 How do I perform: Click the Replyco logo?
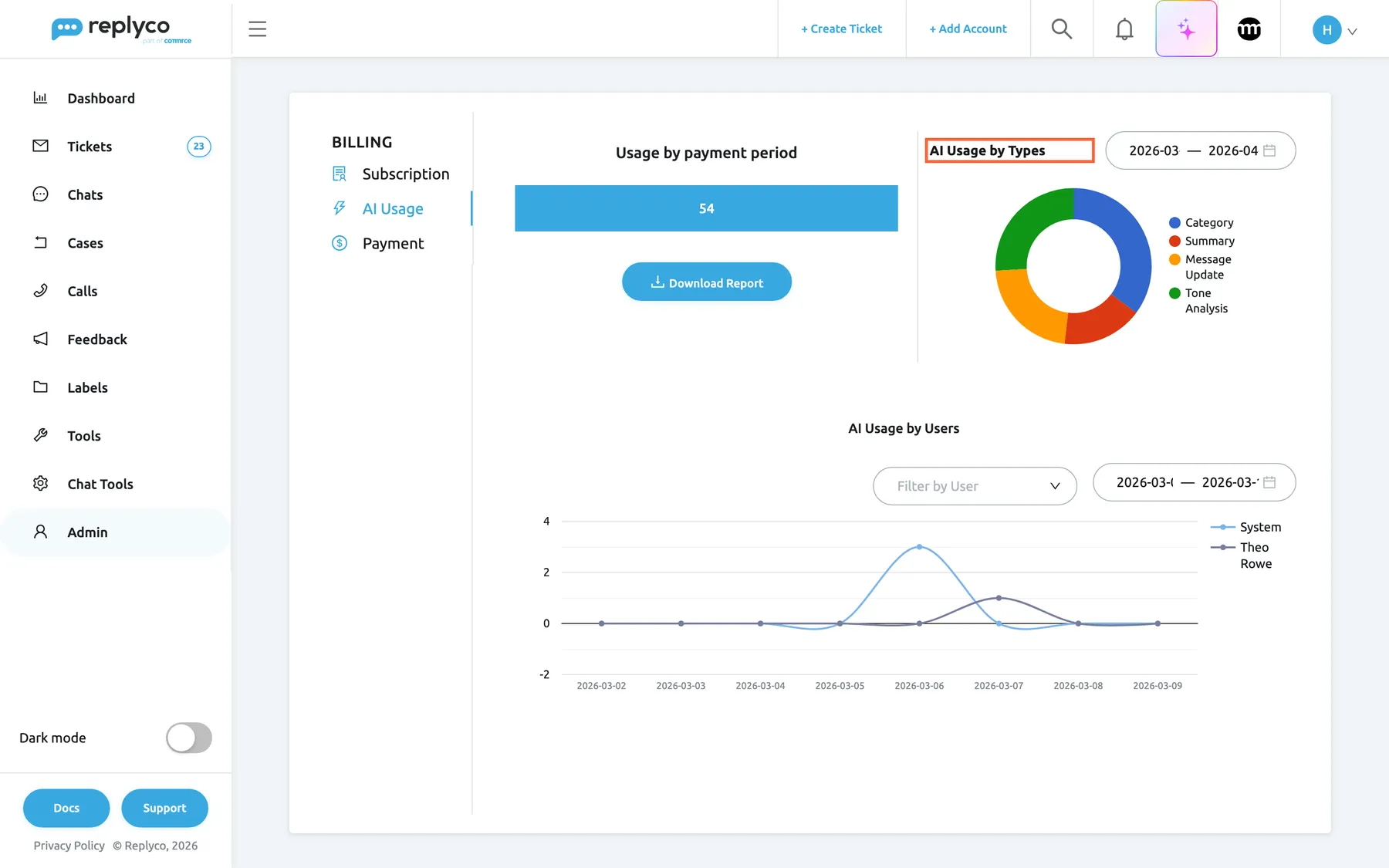(x=121, y=29)
